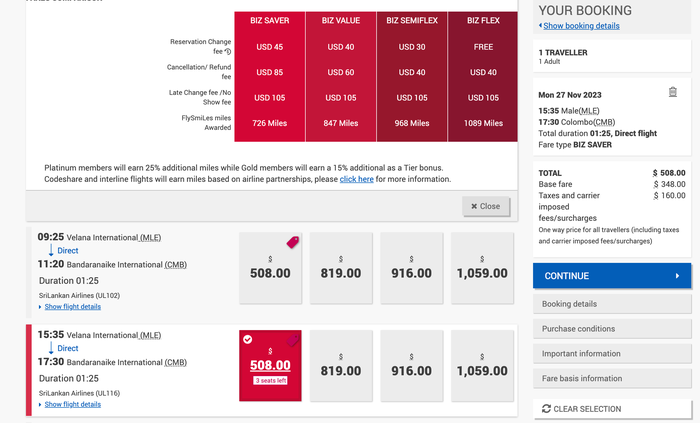The image size is (700, 423).
Task: Click 'USD 85' cancellation fee cell
Action: [x=270, y=72]
